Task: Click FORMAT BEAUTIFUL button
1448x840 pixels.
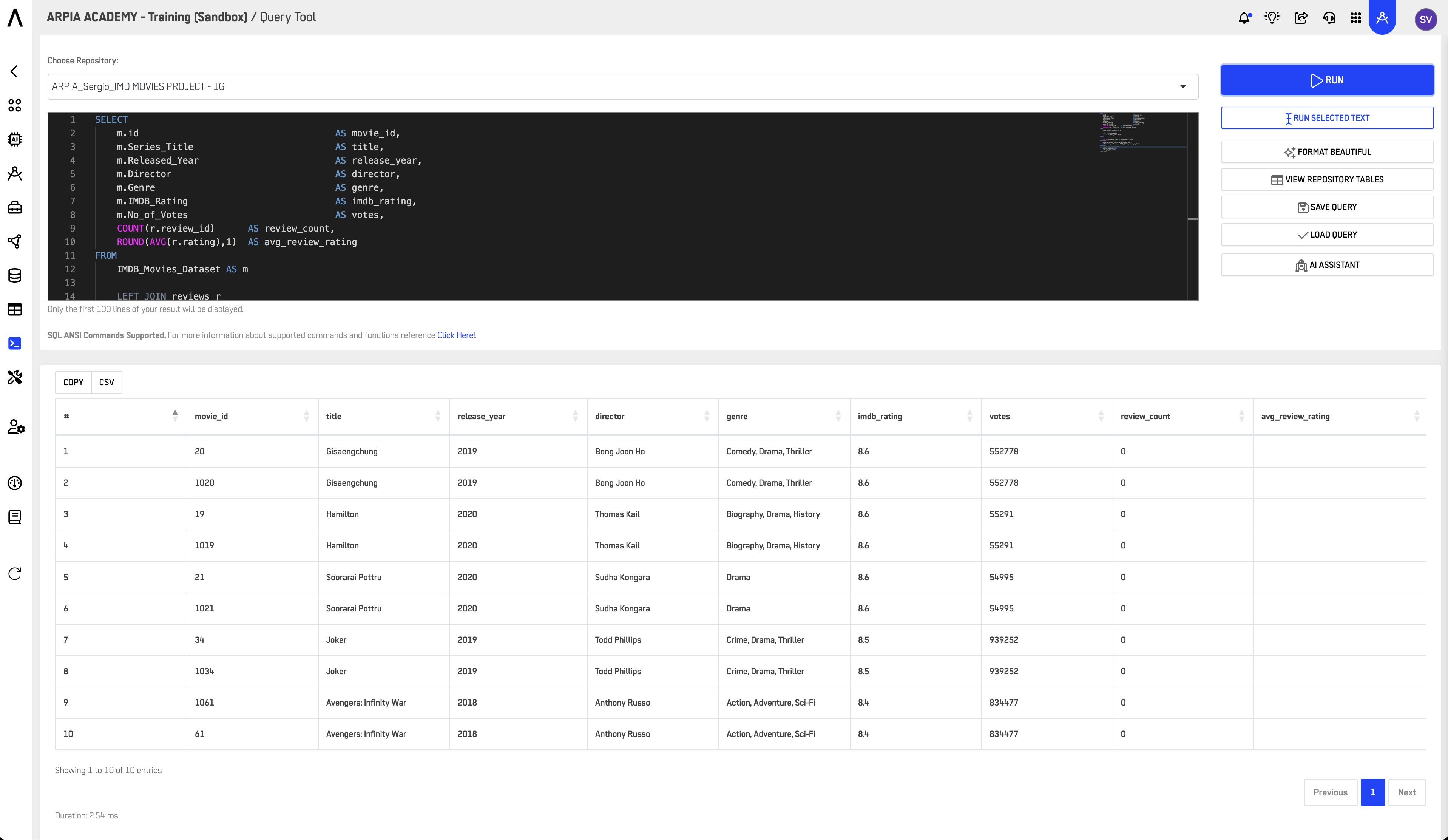Action: point(1327,152)
